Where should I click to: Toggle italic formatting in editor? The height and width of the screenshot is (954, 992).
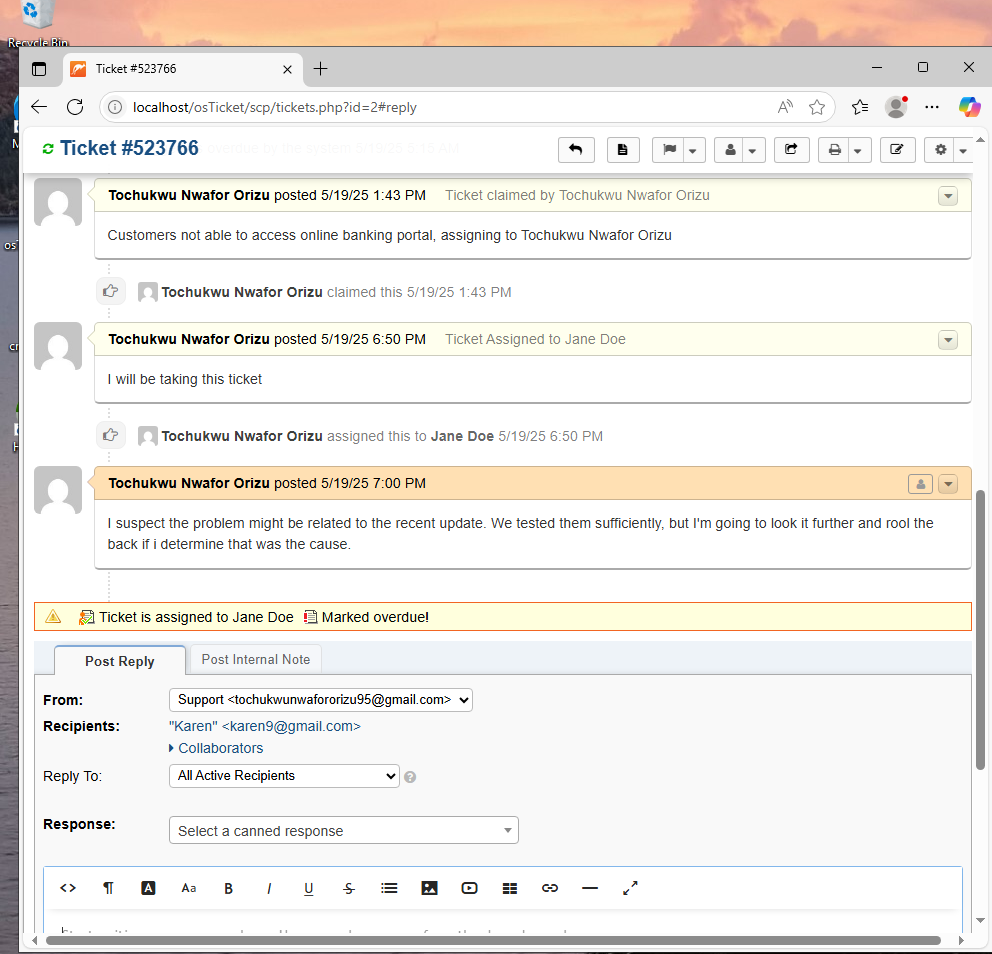(269, 888)
